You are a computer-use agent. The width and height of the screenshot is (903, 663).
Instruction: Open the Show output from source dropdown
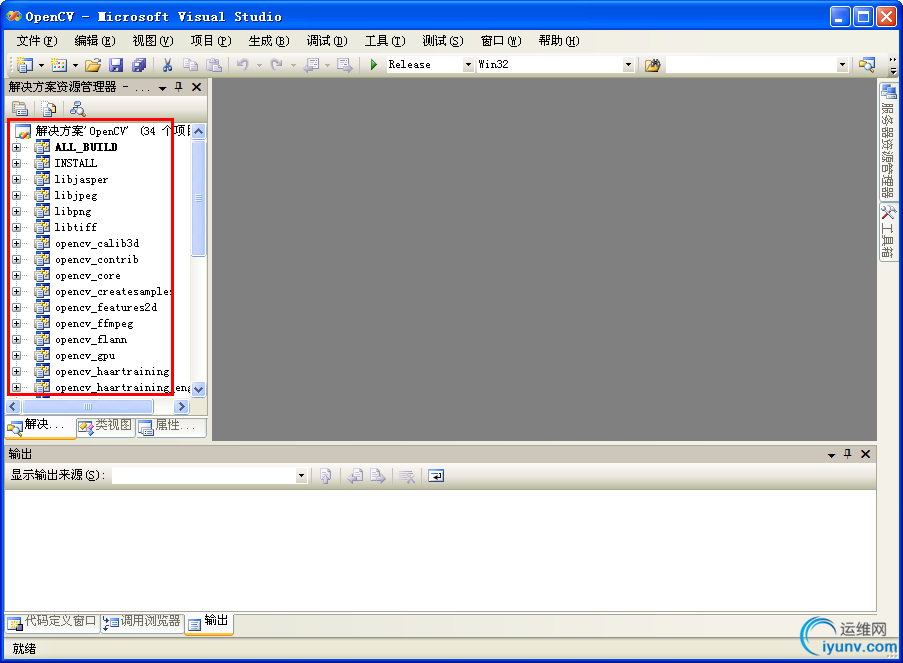tap(301, 476)
